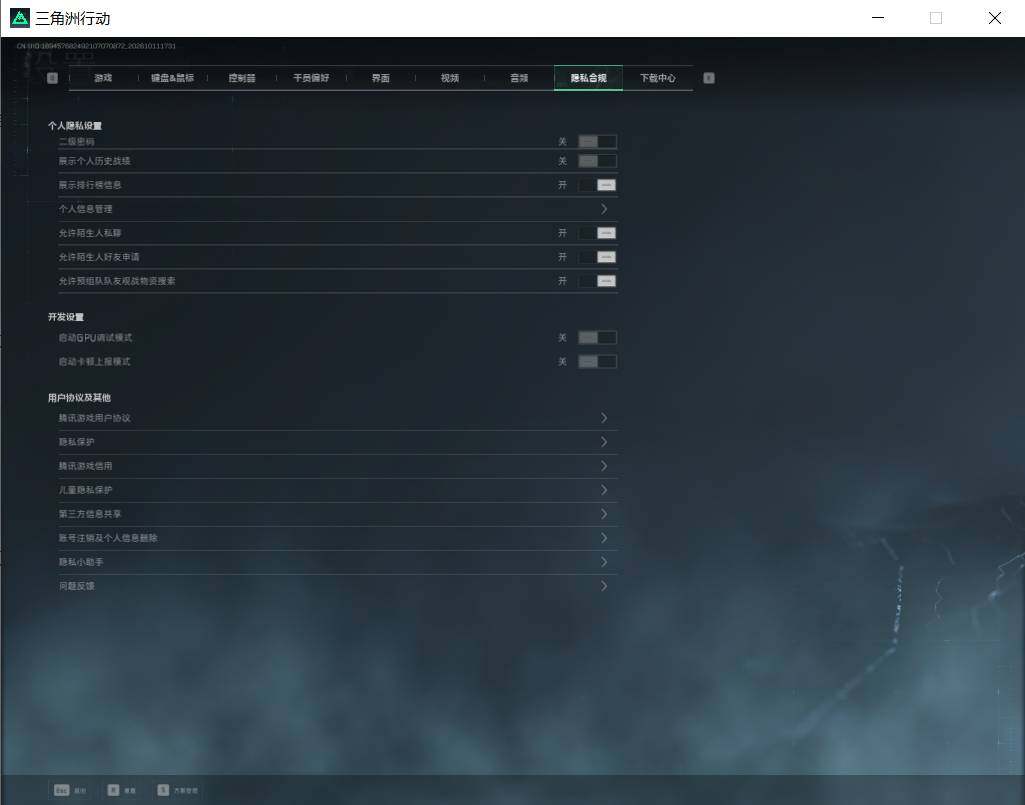Open the 隐私小助手 row chevron

point(604,562)
